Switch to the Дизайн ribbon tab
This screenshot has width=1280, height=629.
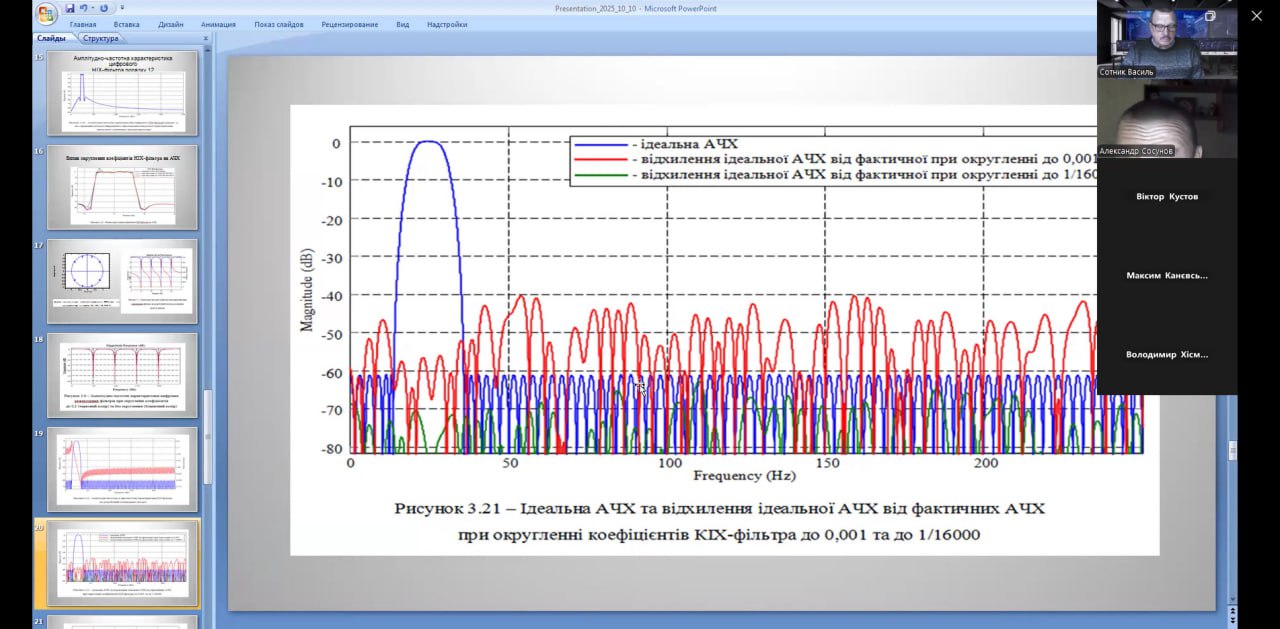pyautogui.click(x=170, y=24)
